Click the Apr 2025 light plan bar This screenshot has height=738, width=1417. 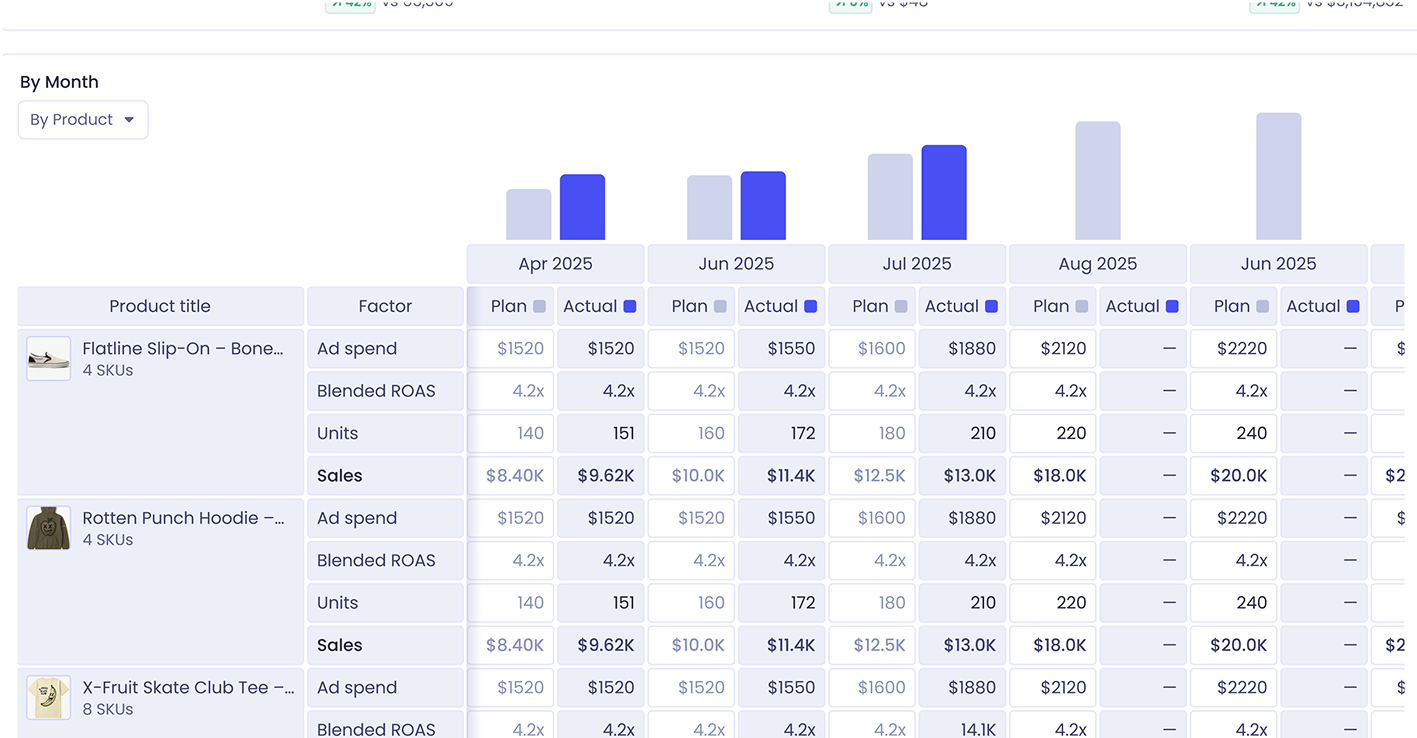pos(529,215)
